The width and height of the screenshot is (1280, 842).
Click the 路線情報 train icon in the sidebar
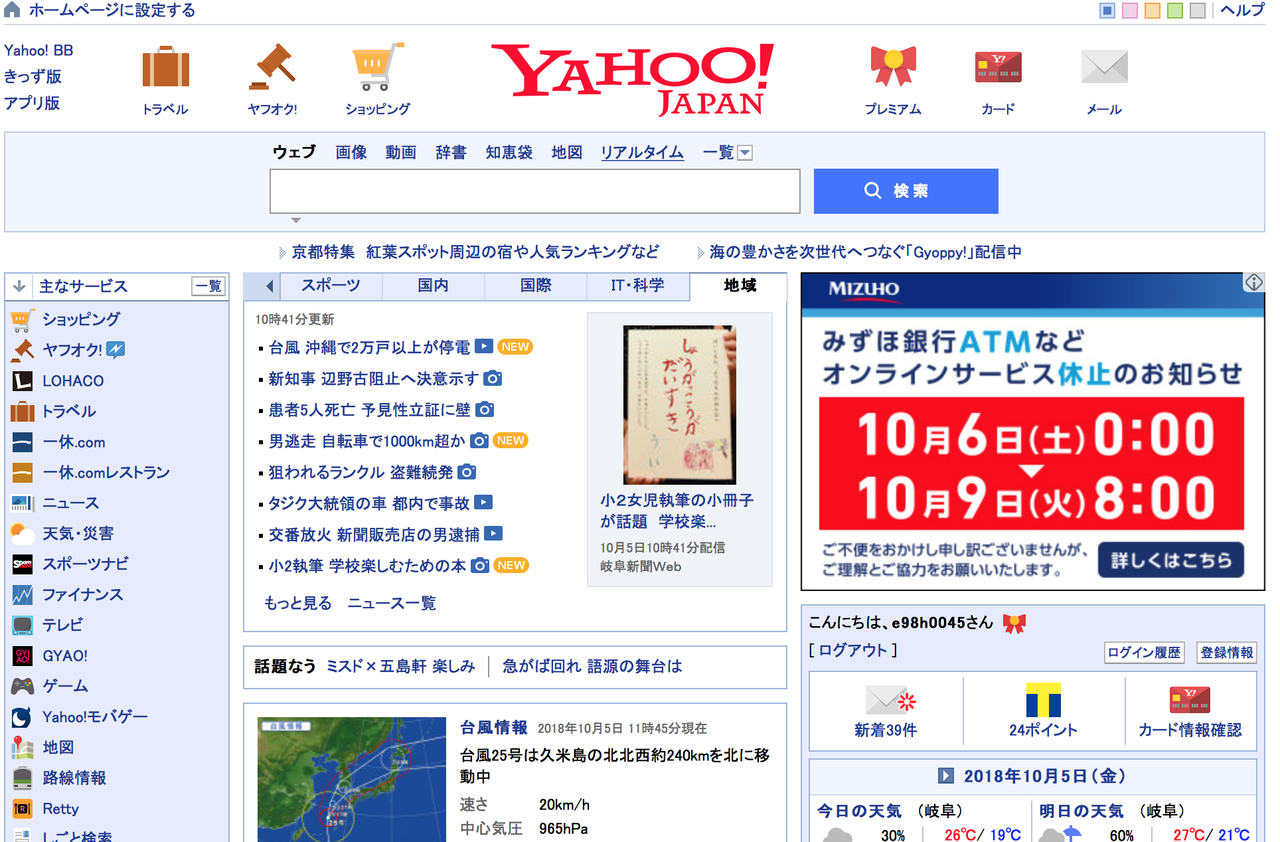pos(22,778)
